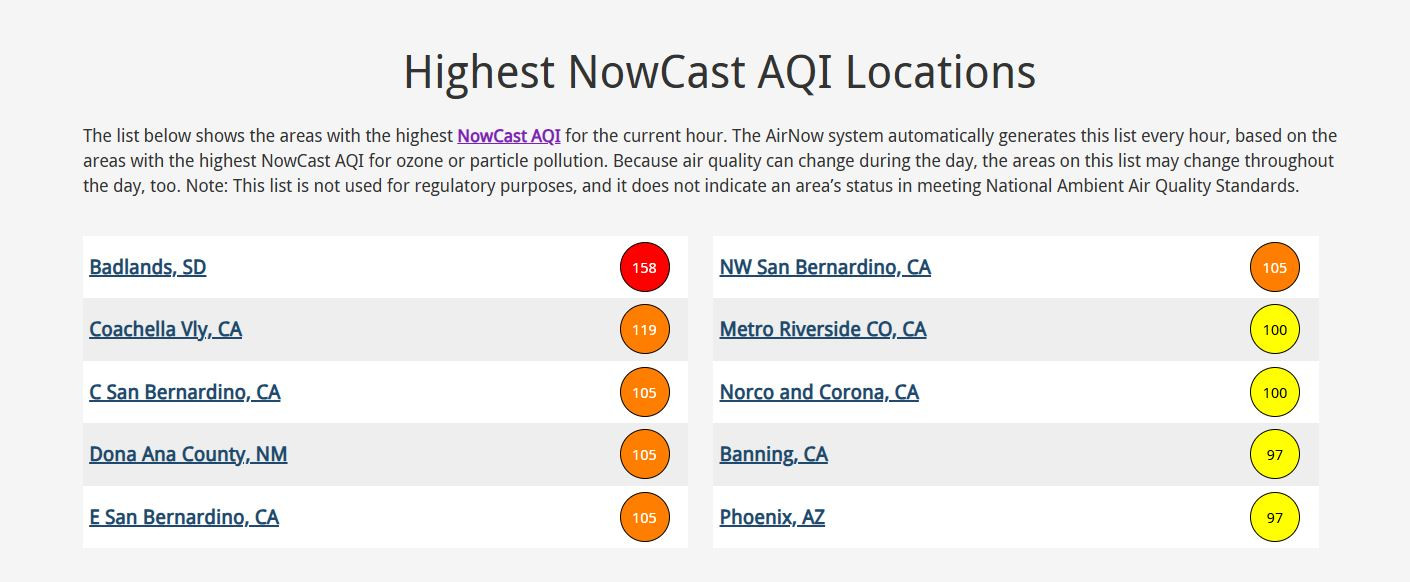Click the red 158 AQI circle

tap(645, 267)
